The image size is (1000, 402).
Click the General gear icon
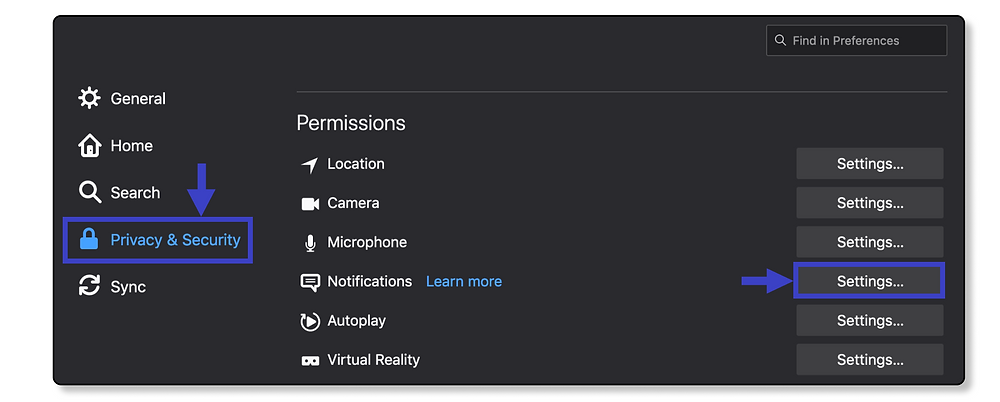(x=89, y=98)
